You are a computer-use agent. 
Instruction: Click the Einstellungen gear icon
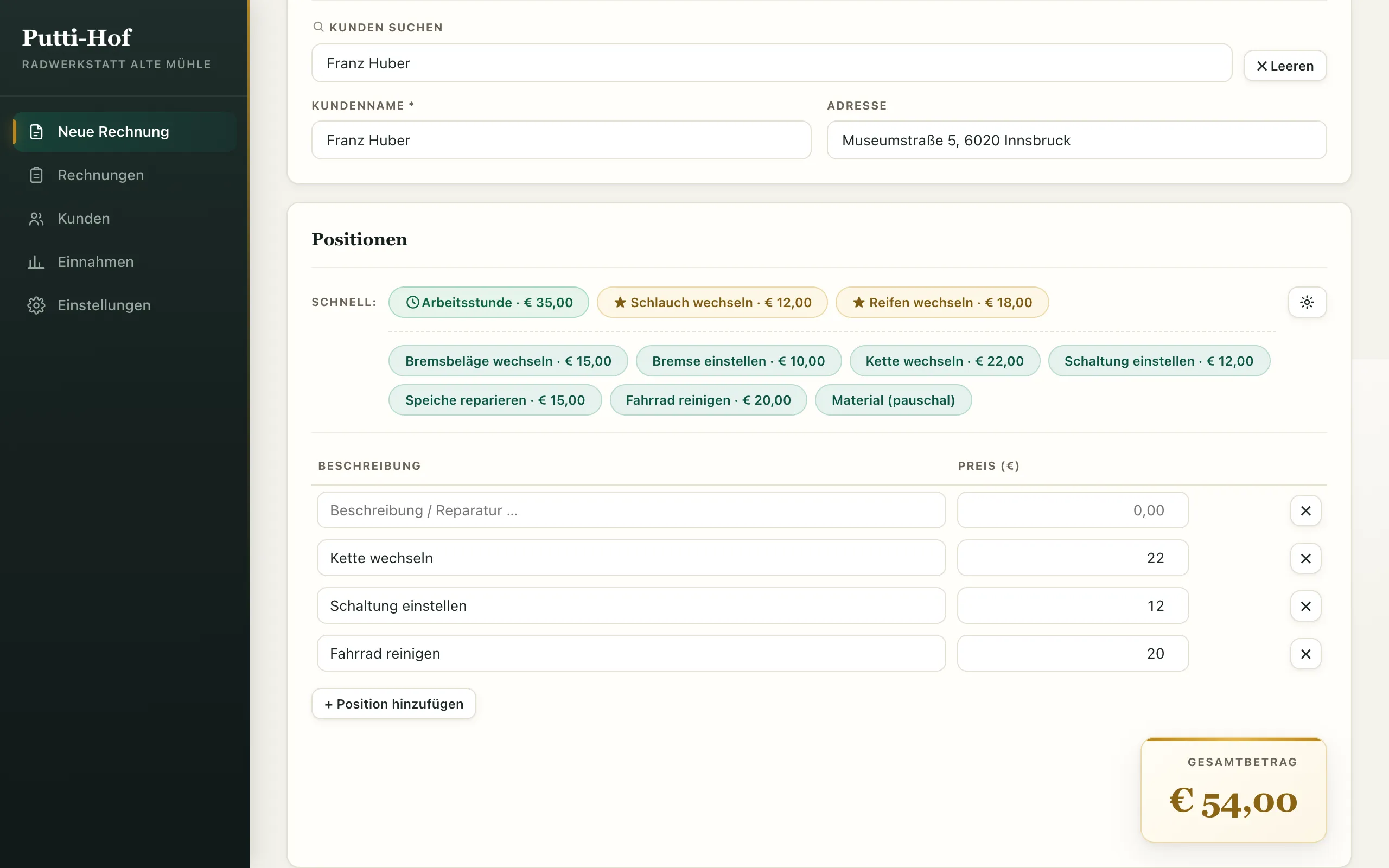click(x=36, y=305)
